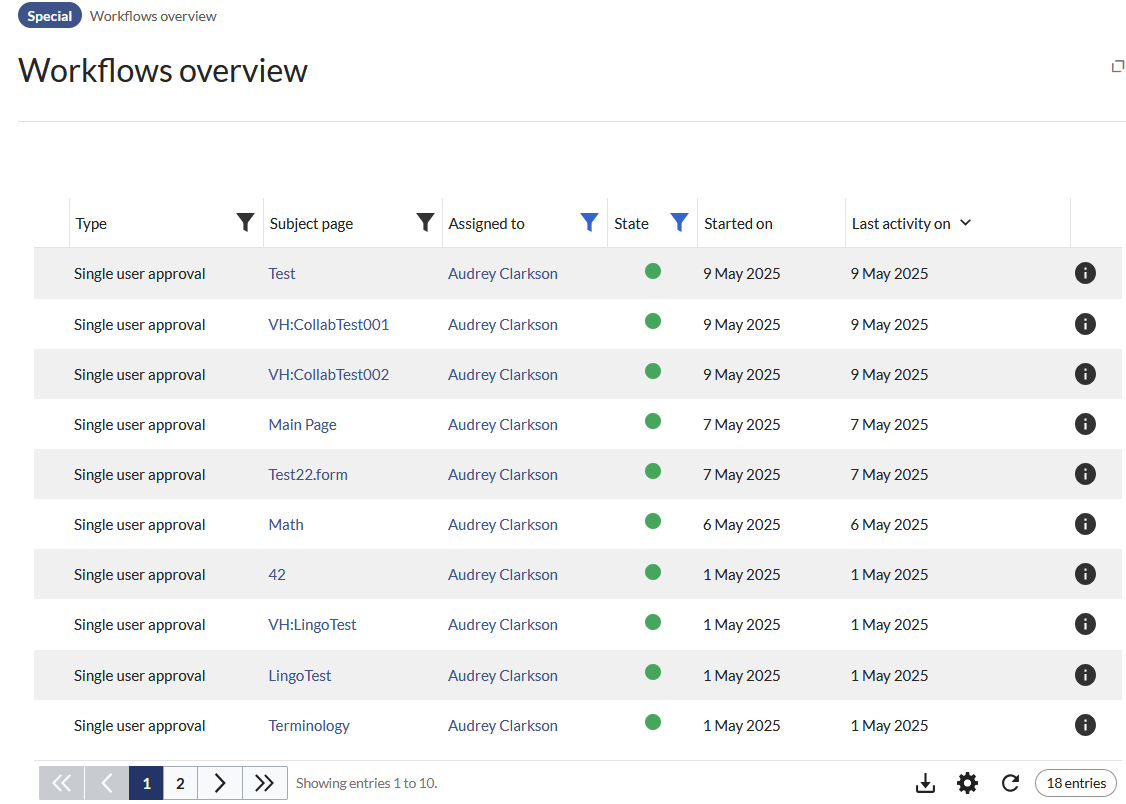Reload the workflows table
The image size is (1126, 804).
click(x=1010, y=783)
